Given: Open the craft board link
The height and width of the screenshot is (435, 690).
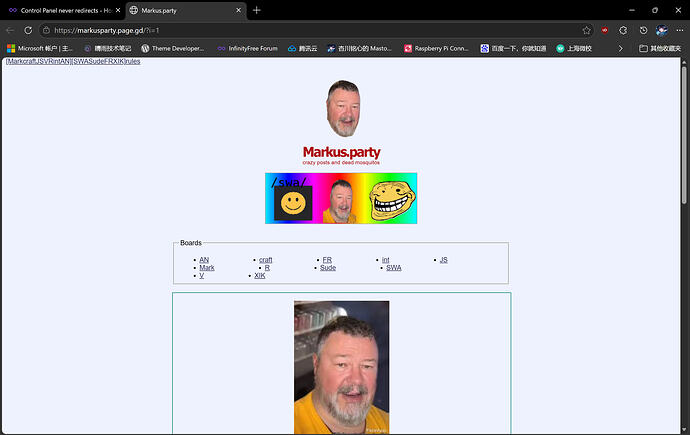Looking at the screenshot, I should (265, 260).
